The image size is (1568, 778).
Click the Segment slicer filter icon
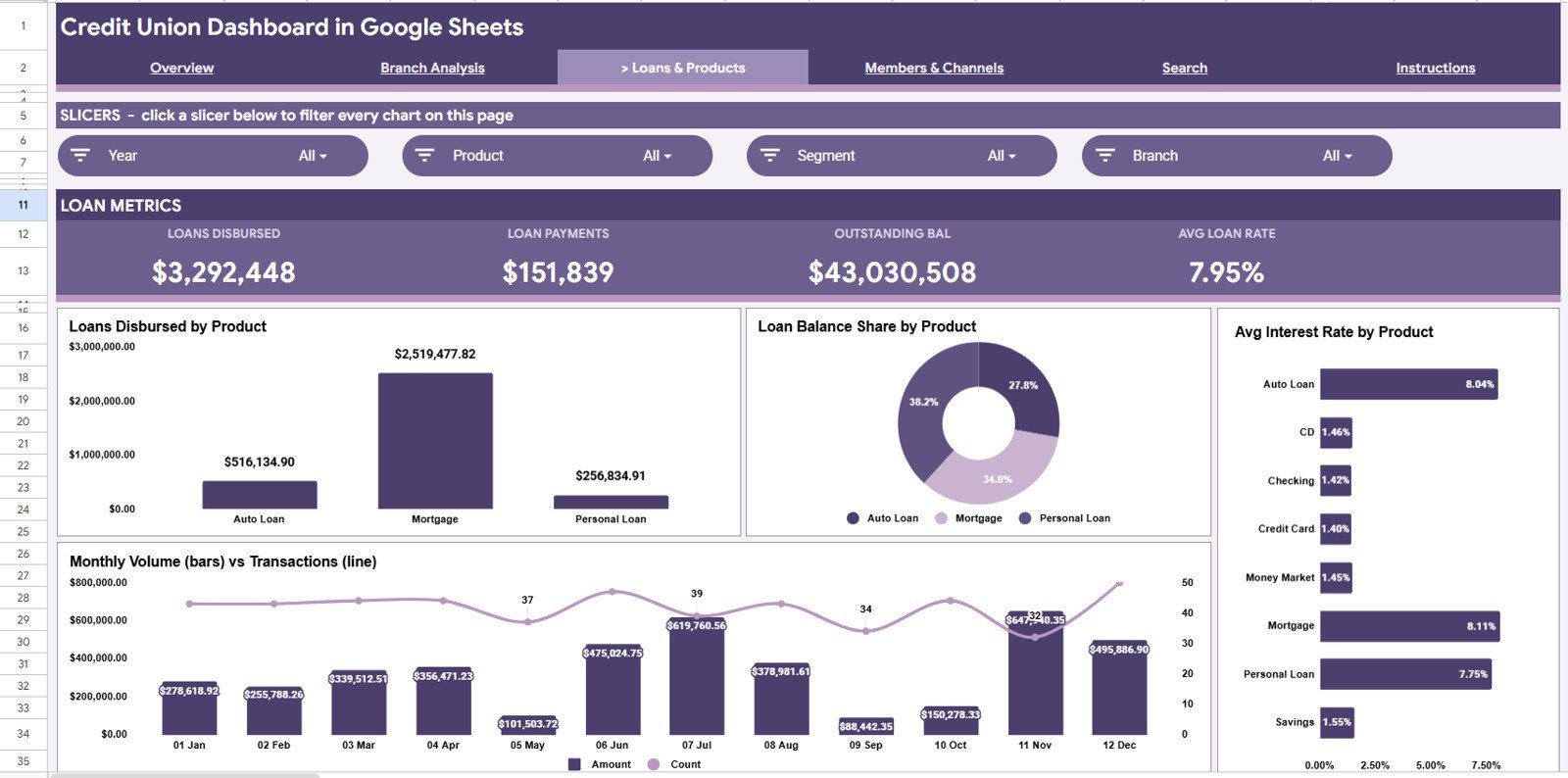pos(770,155)
